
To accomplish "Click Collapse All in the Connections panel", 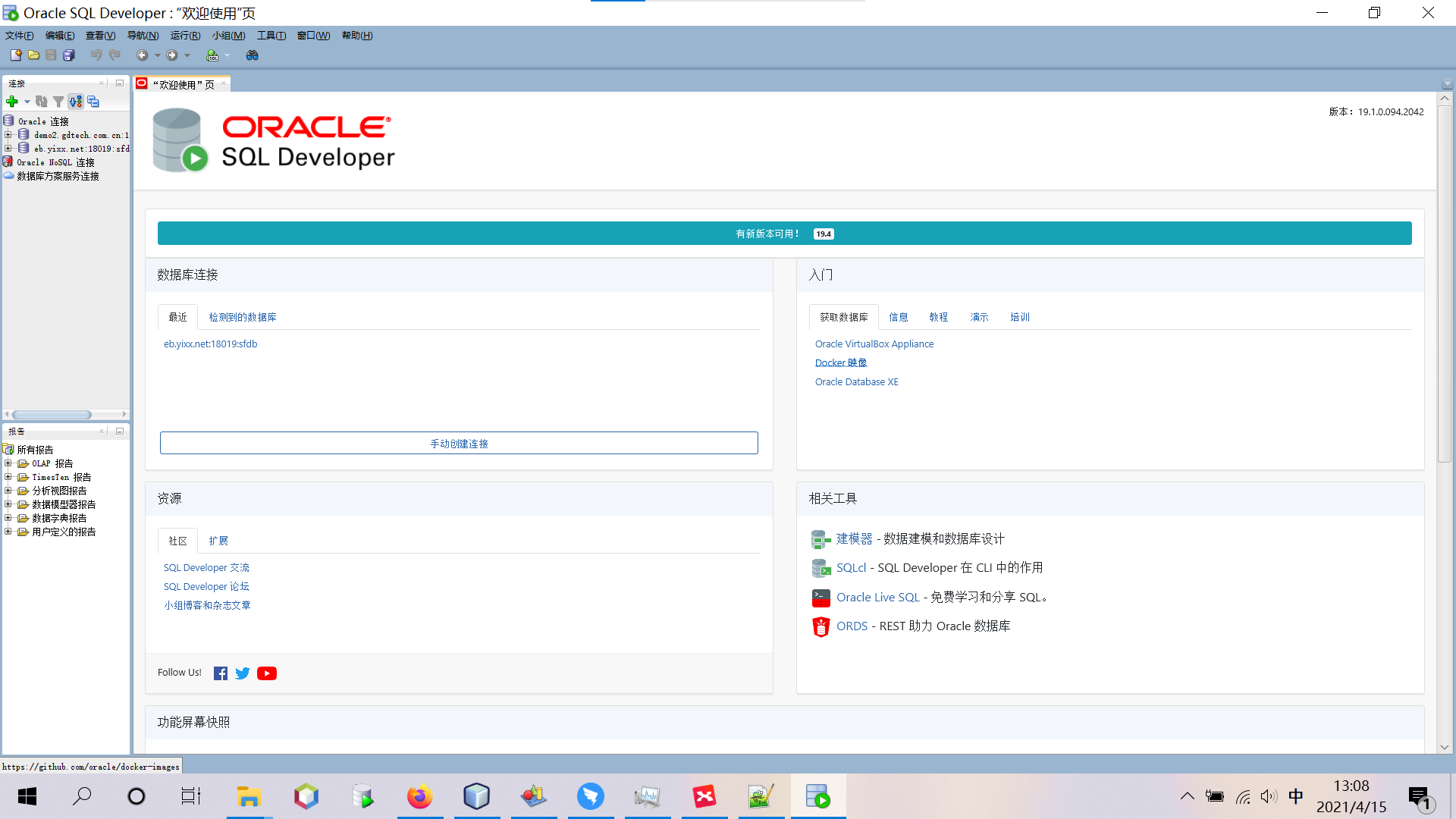I will (93, 102).
